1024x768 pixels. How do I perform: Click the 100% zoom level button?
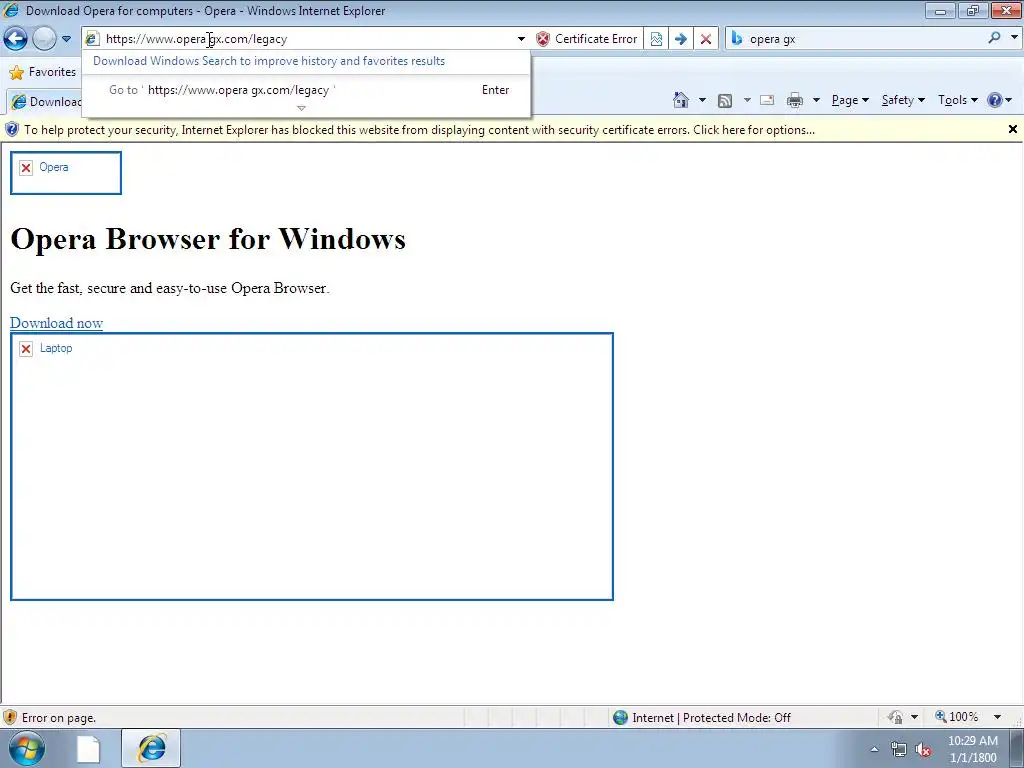pos(957,717)
